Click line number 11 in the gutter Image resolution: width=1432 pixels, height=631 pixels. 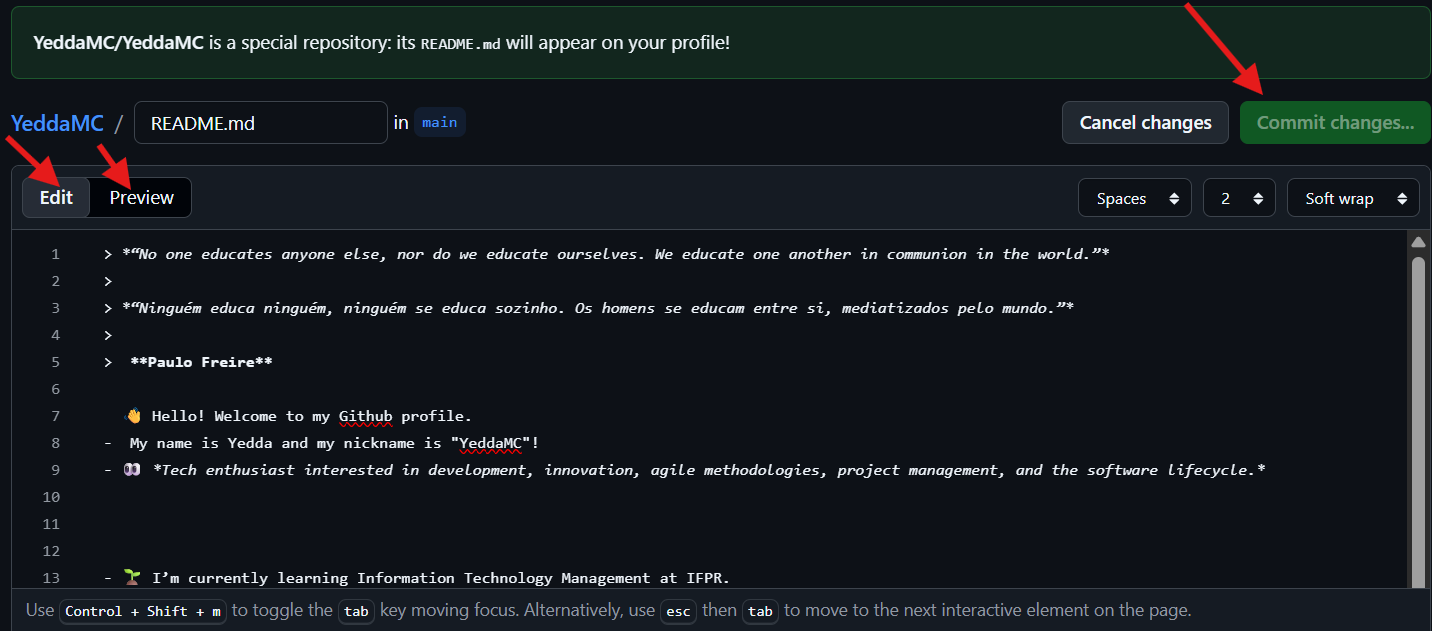click(x=51, y=524)
